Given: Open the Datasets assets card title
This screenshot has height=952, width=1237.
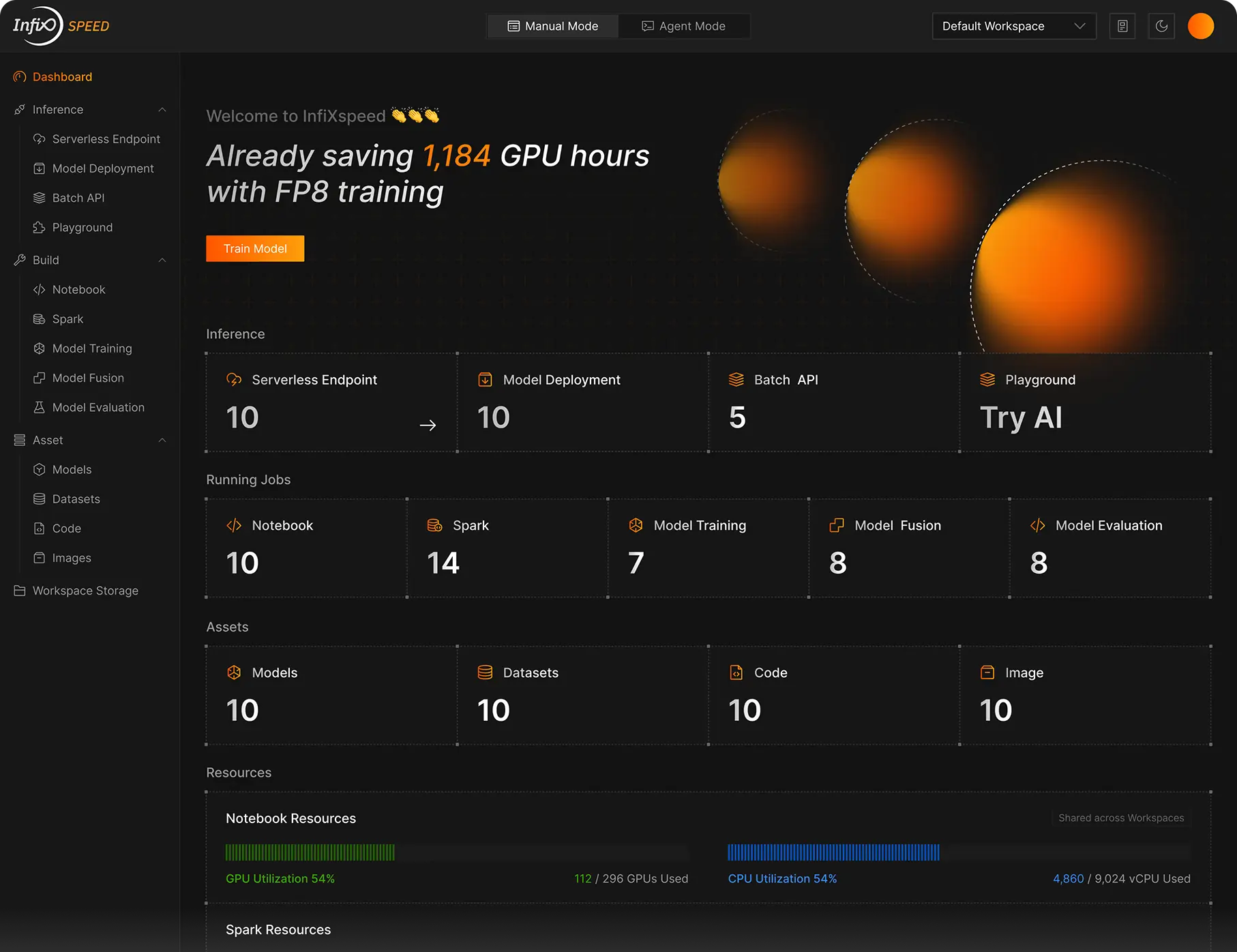Looking at the screenshot, I should pyautogui.click(x=531, y=673).
